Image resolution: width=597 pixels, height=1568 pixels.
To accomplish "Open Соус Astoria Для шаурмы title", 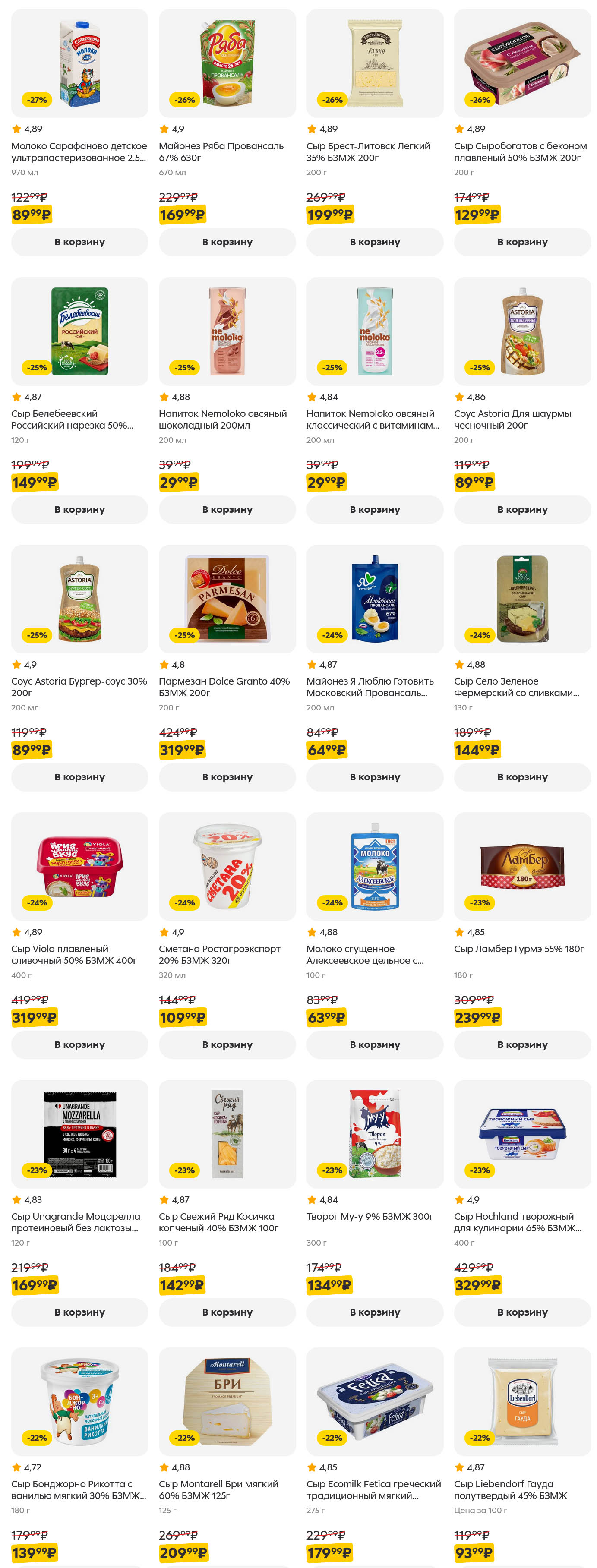I will [512, 420].
